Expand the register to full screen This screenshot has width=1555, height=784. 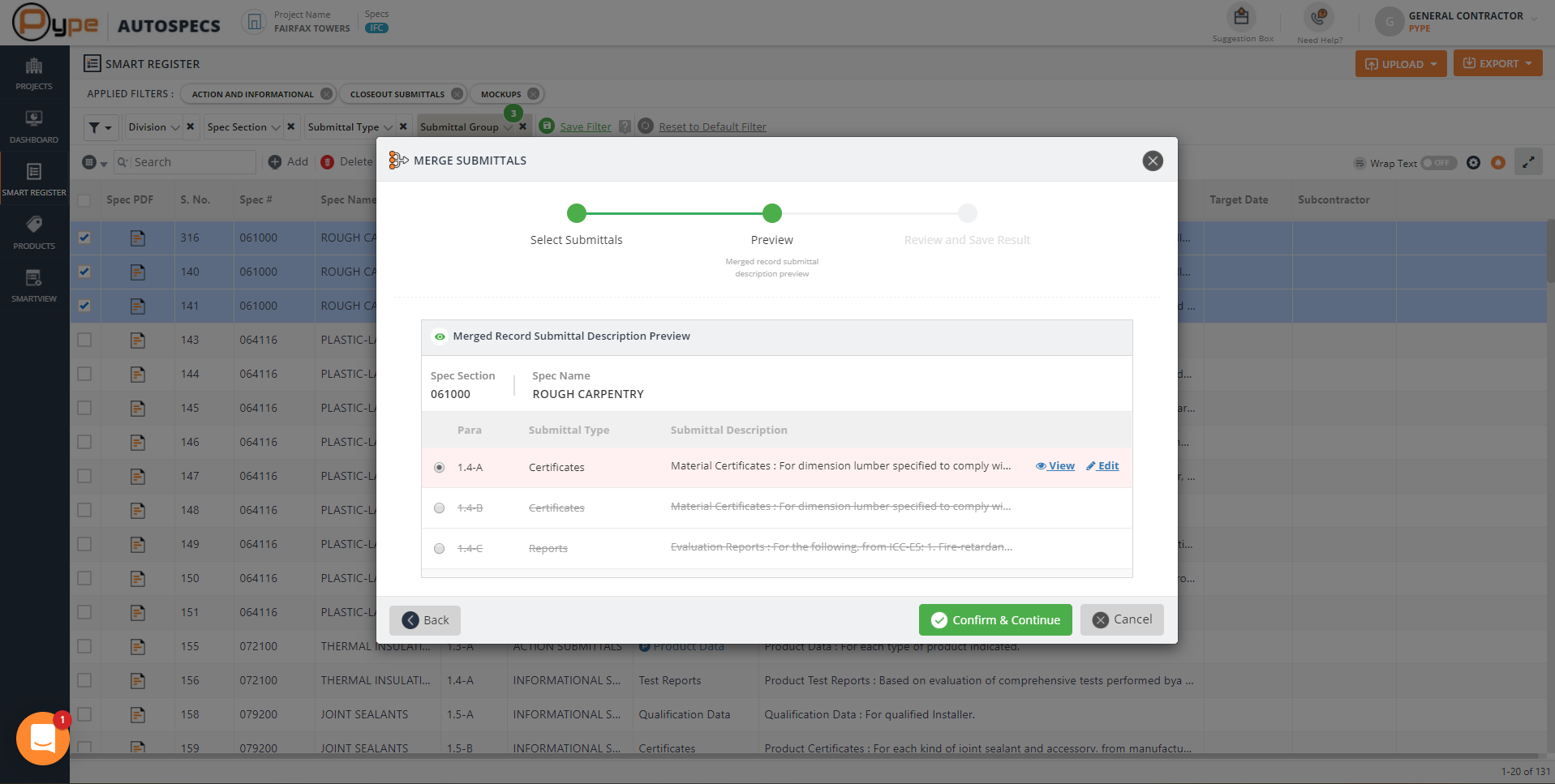[x=1528, y=163]
